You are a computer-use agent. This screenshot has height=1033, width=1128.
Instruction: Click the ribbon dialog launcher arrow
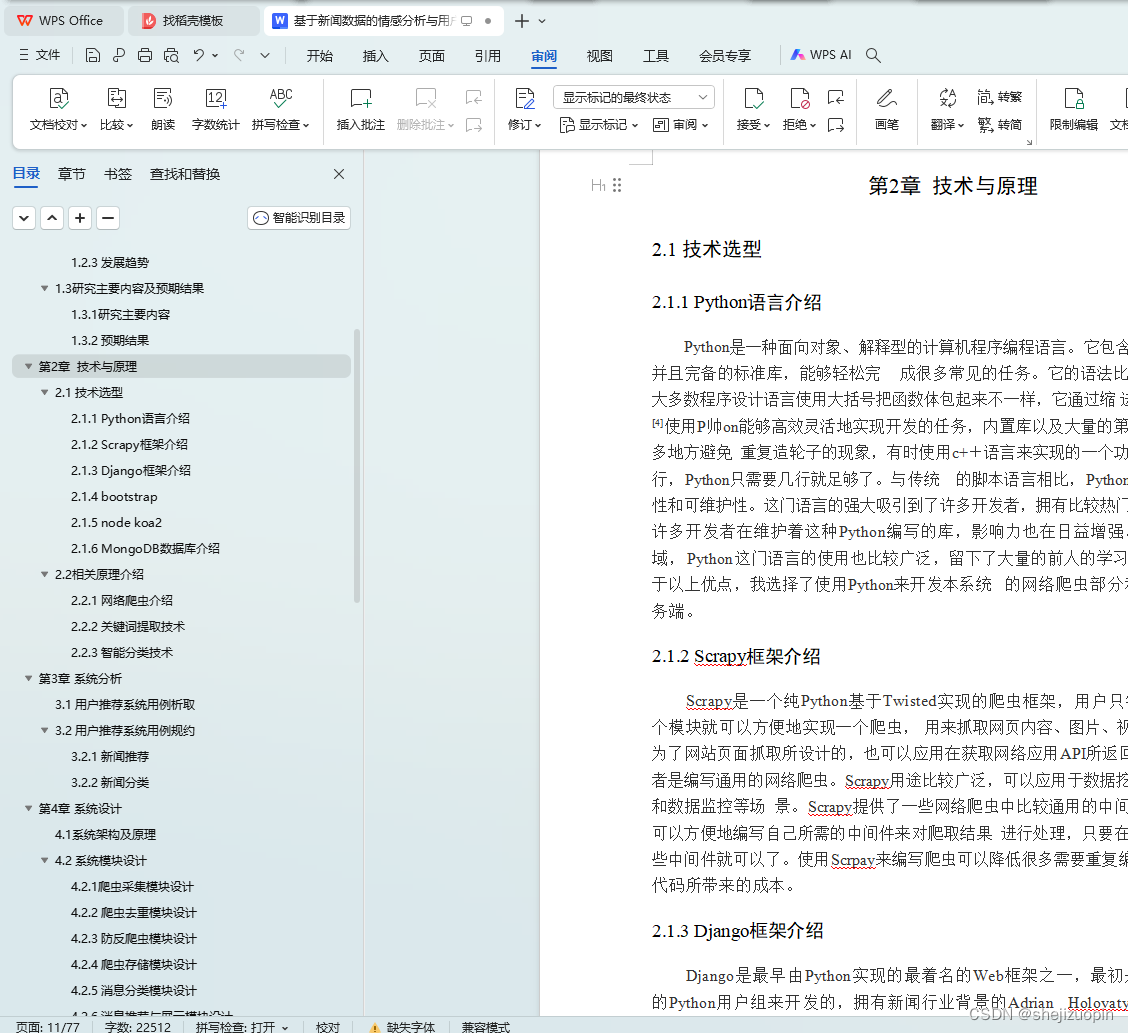(1029, 142)
